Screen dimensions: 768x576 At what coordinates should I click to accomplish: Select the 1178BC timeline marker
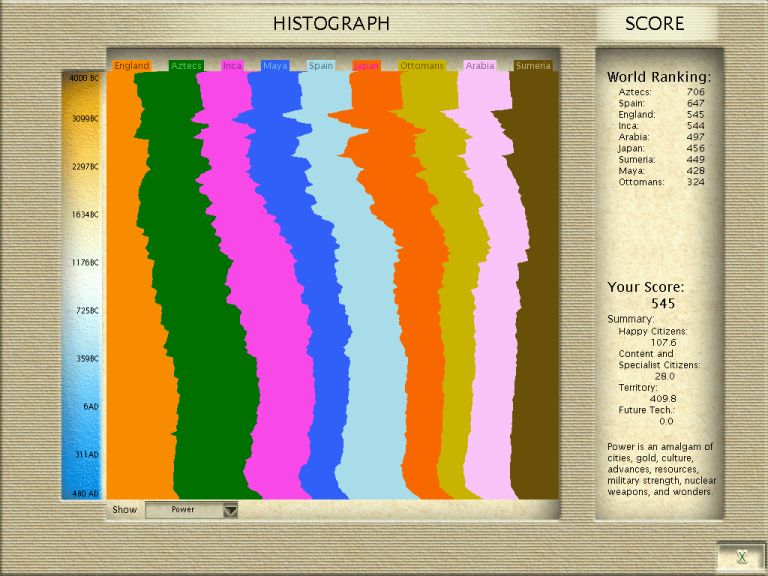point(83,262)
